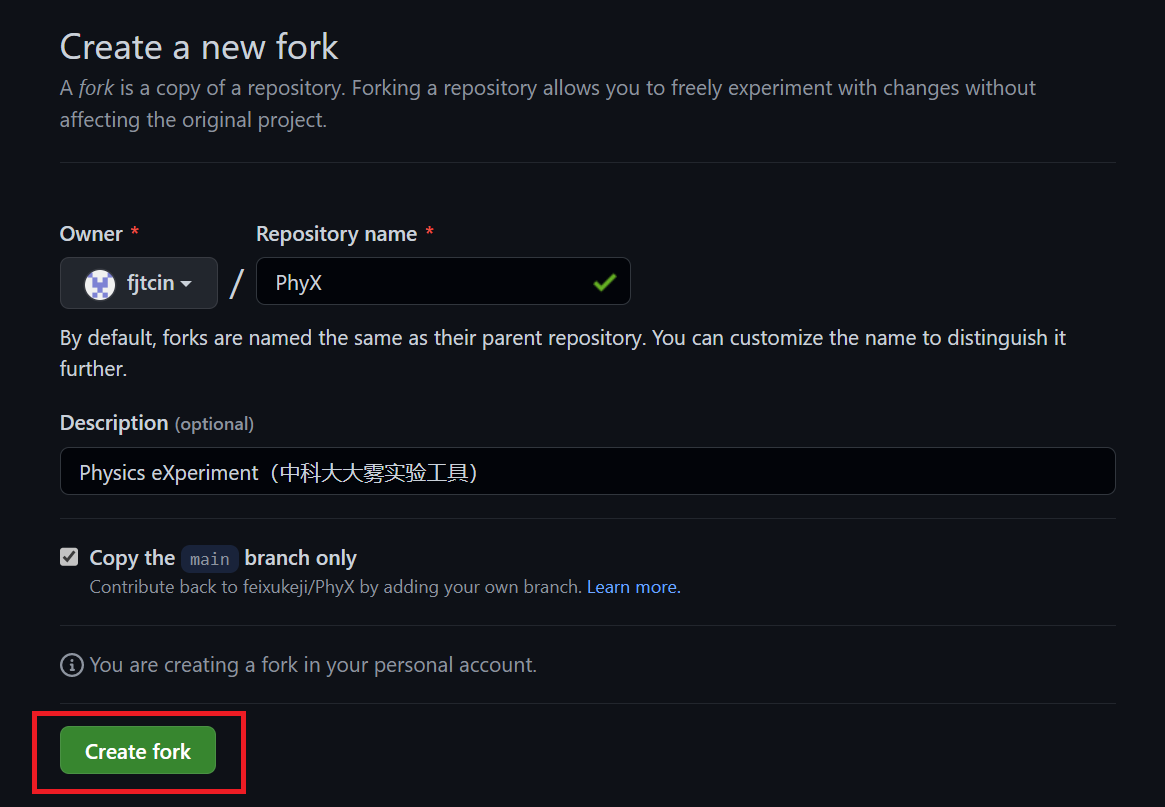The width and height of the screenshot is (1165, 807).
Task: Click the slash separator between owner and repository
Action: (236, 284)
